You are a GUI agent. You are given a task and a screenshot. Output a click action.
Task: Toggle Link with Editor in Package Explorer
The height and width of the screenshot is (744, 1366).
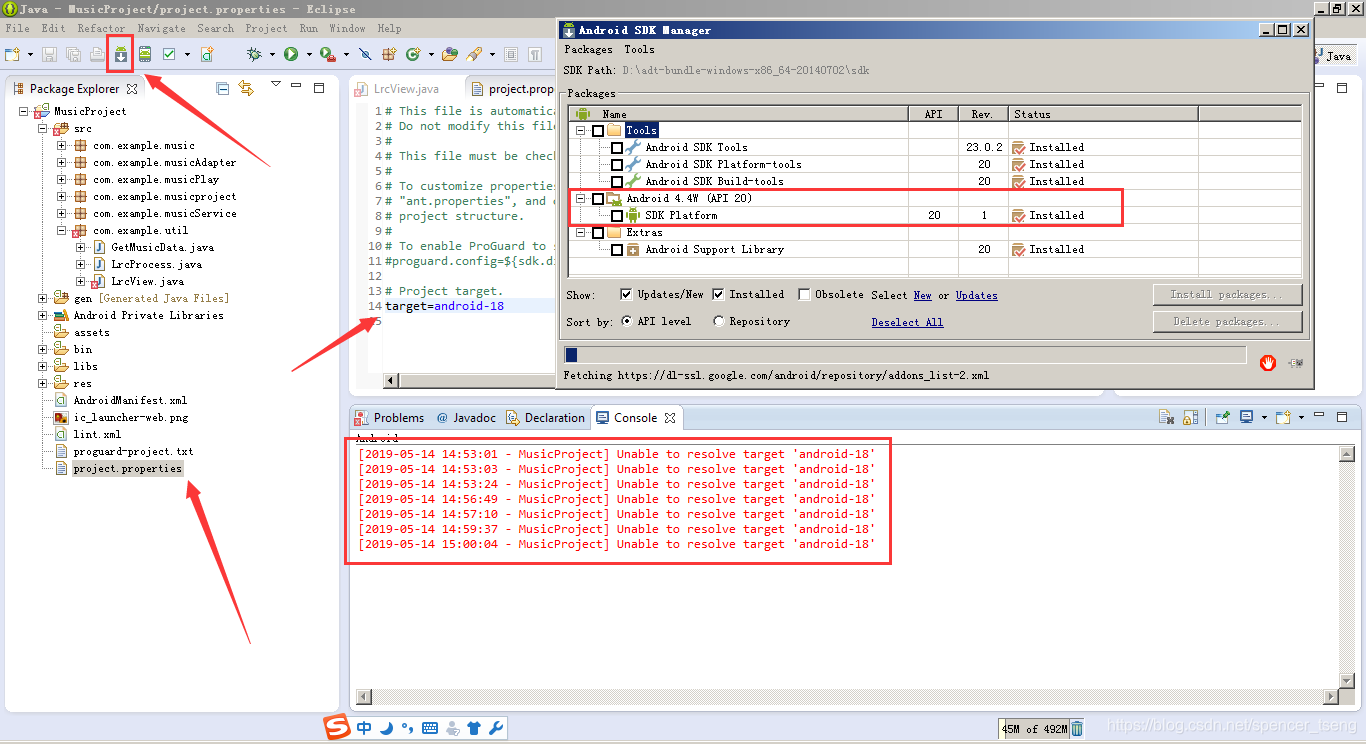coord(246,88)
